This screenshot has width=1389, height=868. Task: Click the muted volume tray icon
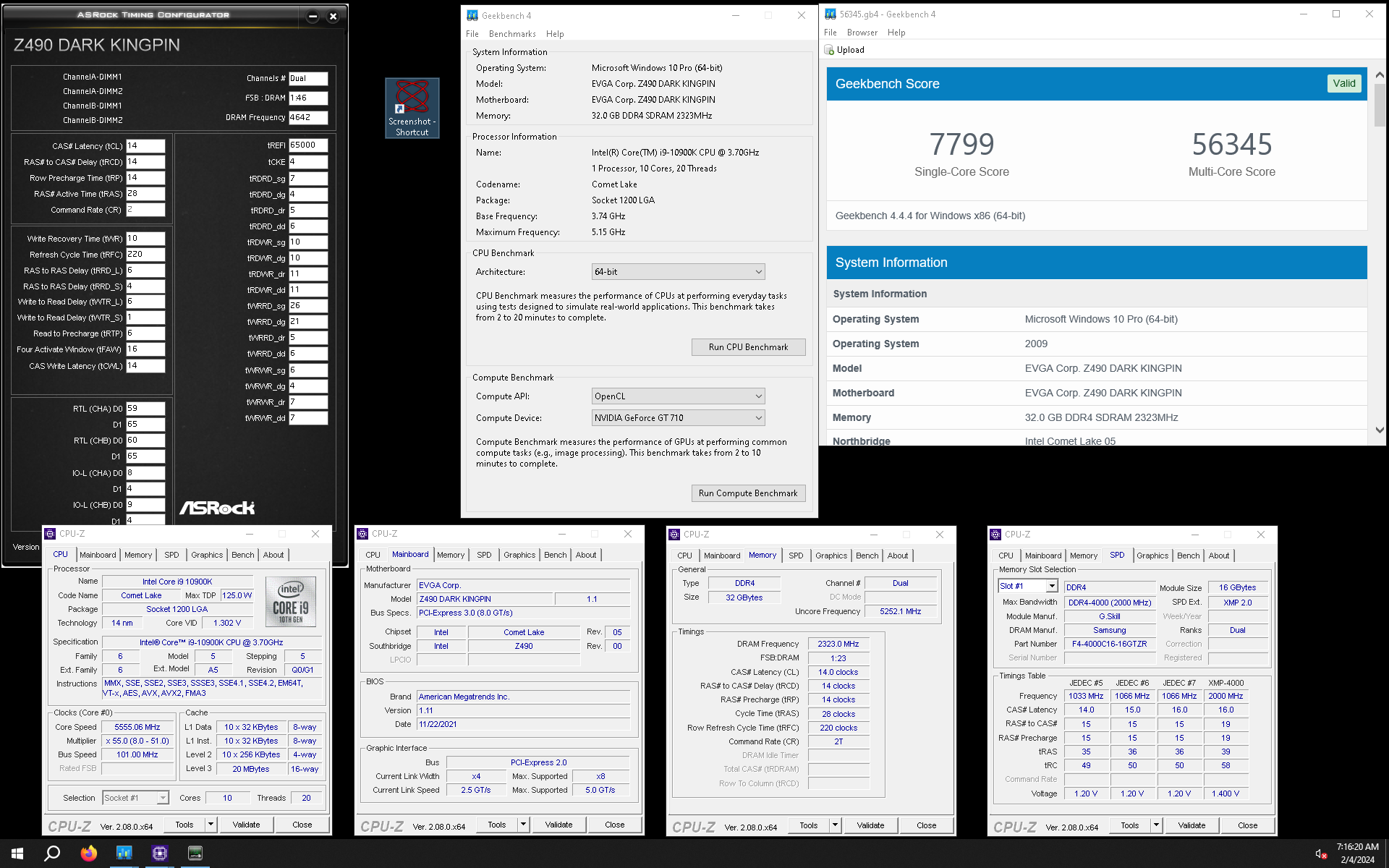[x=1320, y=854]
